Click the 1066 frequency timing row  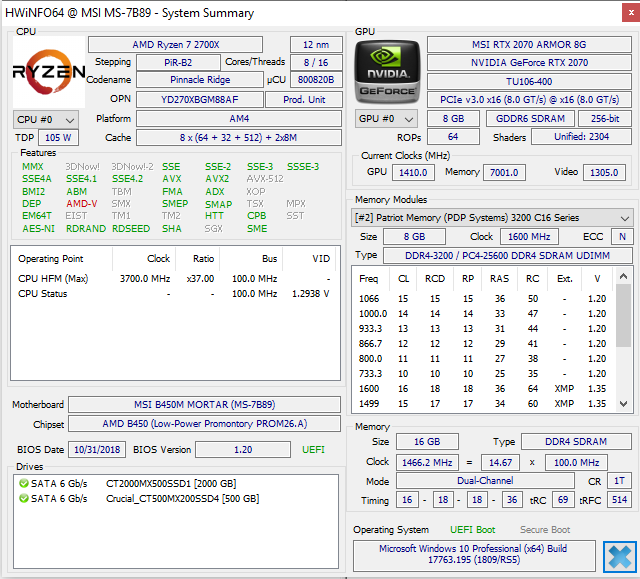pyautogui.click(x=483, y=299)
